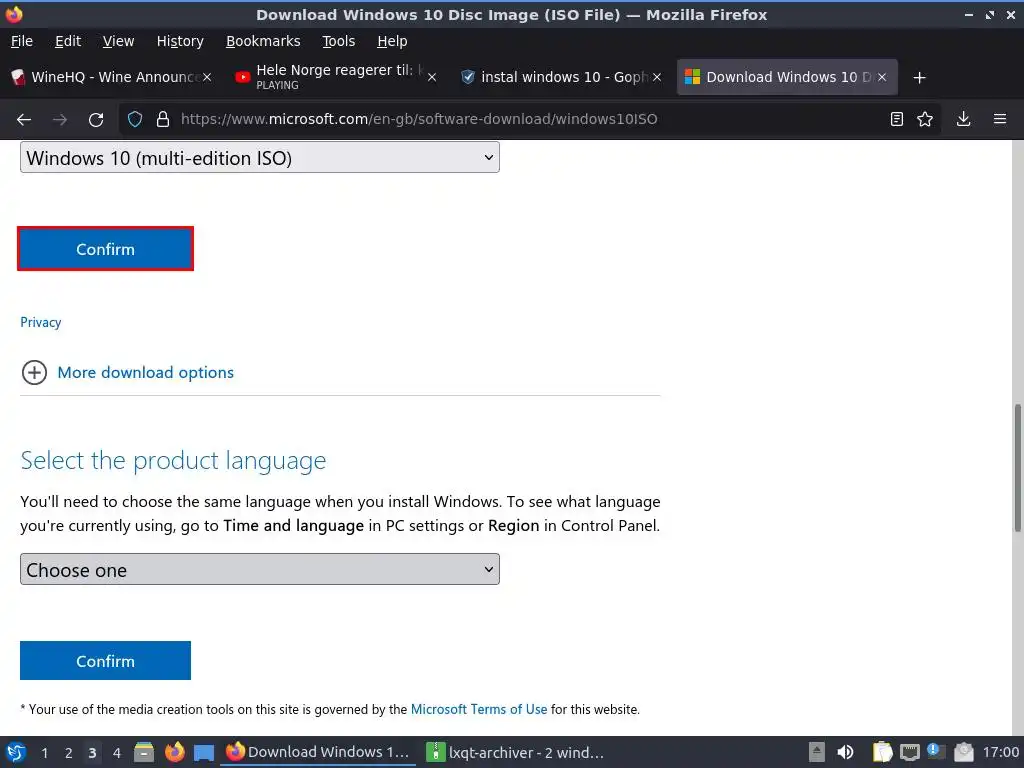Open the Edit menu
This screenshot has height=768, width=1024.
click(68, 41)
